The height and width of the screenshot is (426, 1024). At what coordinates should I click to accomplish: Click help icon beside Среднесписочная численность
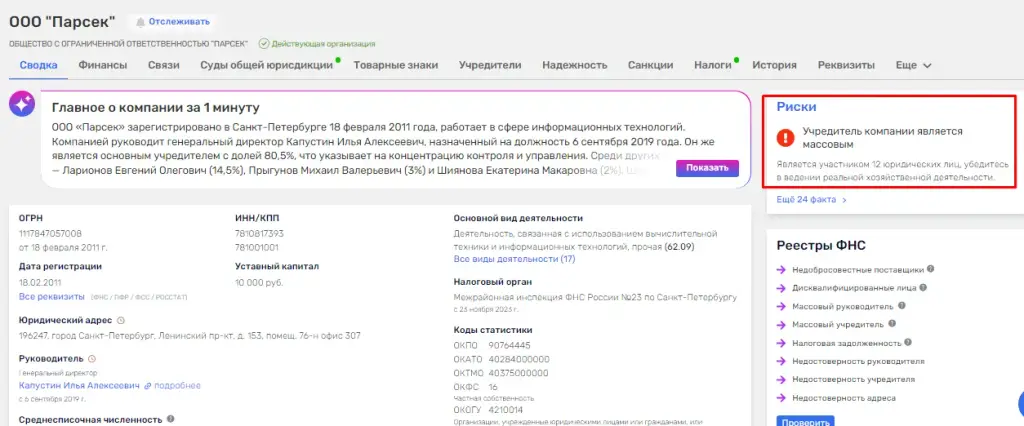170,419
